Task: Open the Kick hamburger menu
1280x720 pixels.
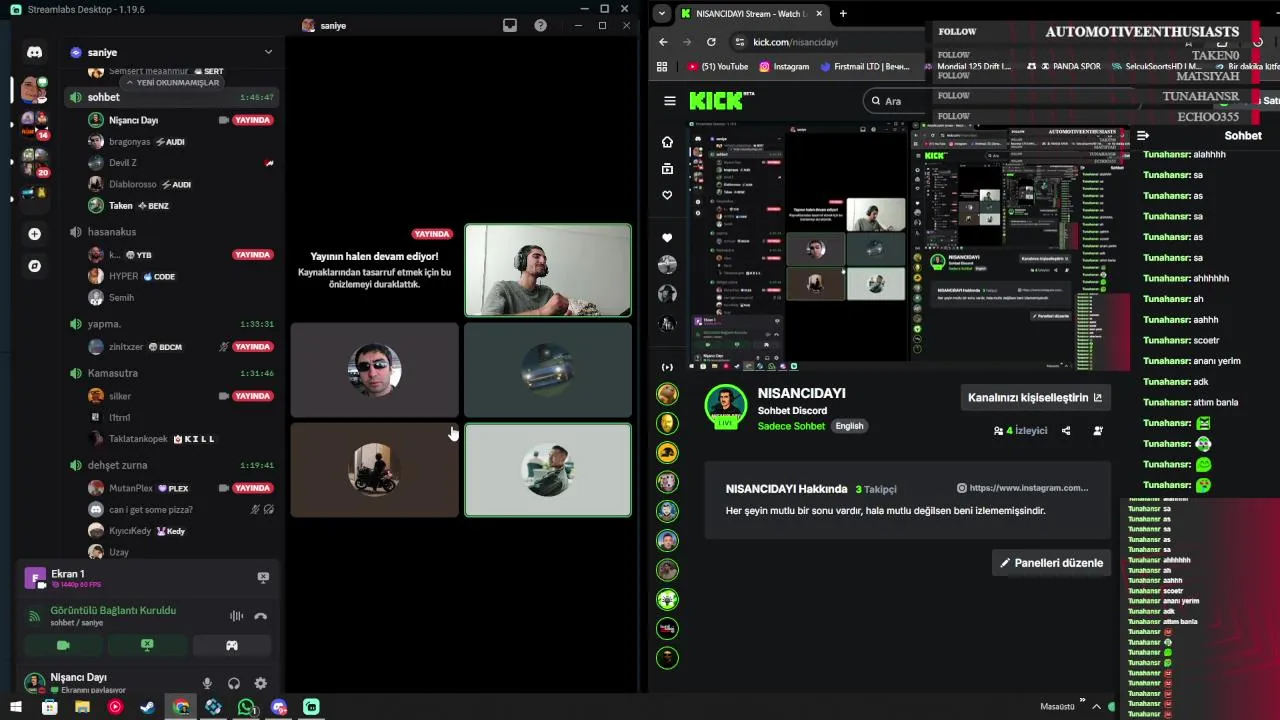Action: pyautogui.click(x=670, y=101)
